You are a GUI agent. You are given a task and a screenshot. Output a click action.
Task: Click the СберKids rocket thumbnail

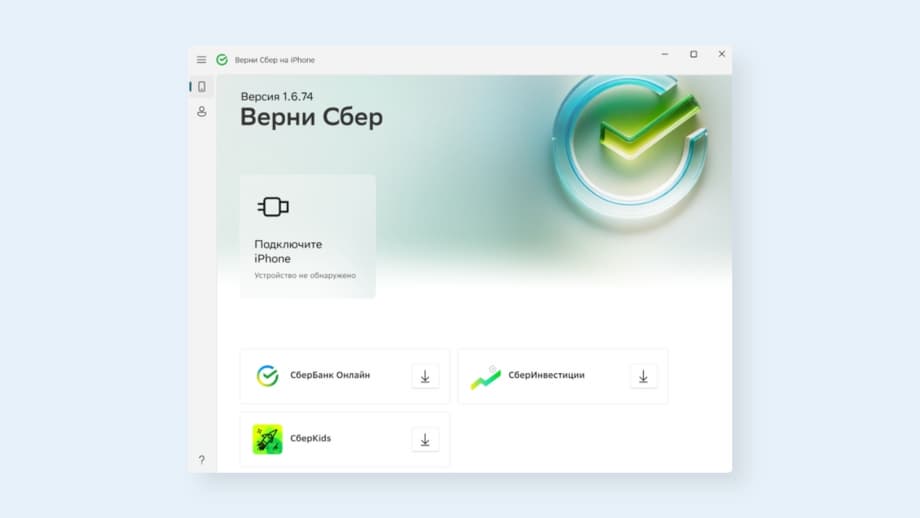[x=268, y=439]
